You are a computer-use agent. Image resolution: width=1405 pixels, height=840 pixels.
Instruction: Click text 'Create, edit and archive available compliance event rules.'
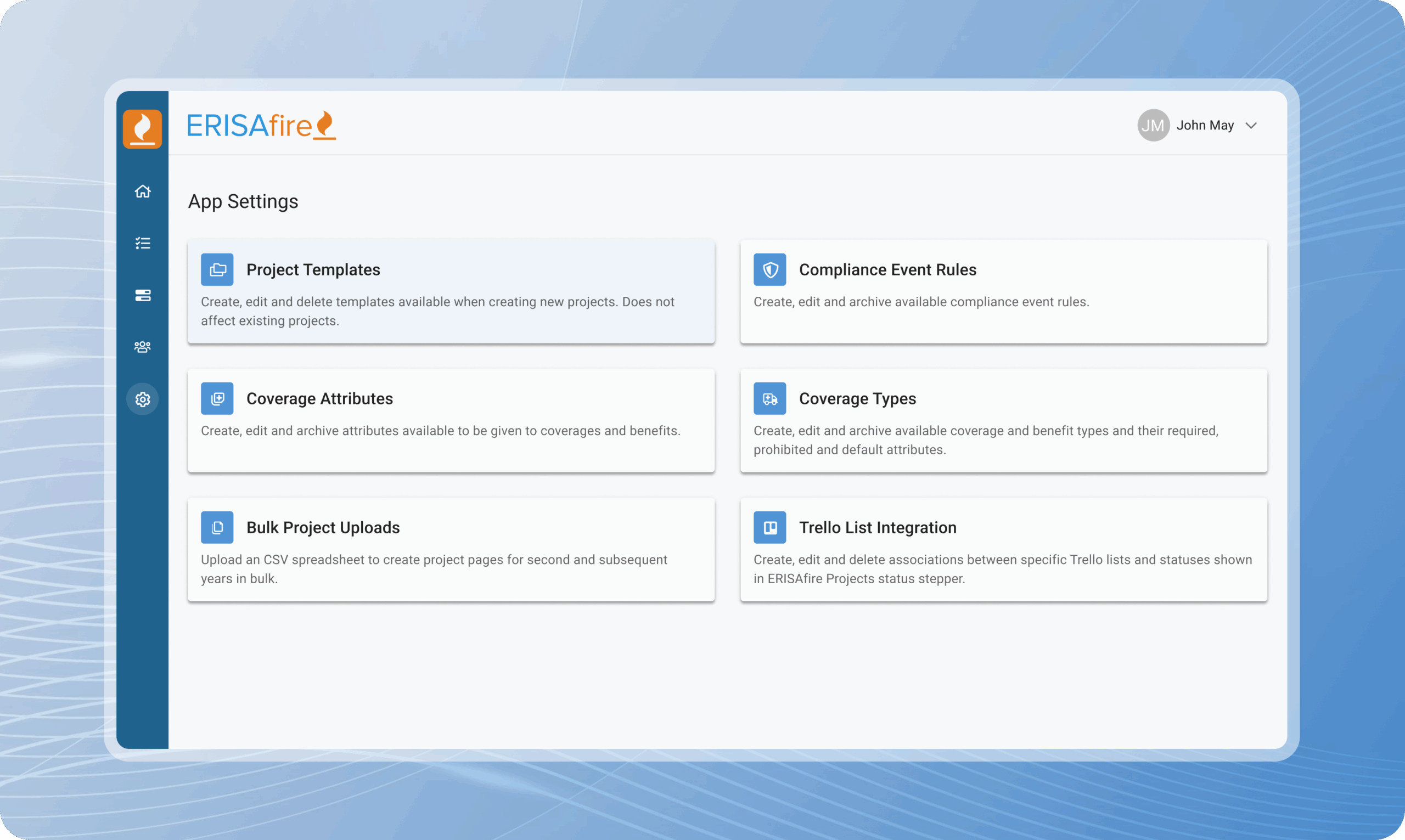(x=921, y=302)
